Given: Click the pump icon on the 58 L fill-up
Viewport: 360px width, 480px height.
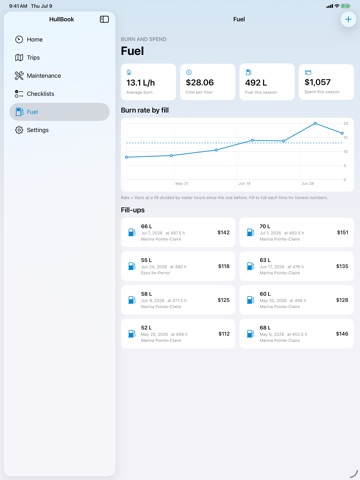Looking at the screenshot, I should click(132, 300).
